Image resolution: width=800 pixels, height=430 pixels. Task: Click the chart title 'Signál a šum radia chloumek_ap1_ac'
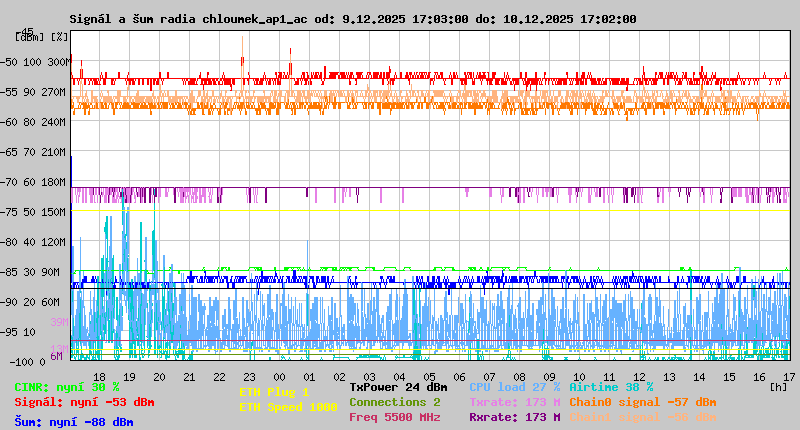(x=188, y=19)
